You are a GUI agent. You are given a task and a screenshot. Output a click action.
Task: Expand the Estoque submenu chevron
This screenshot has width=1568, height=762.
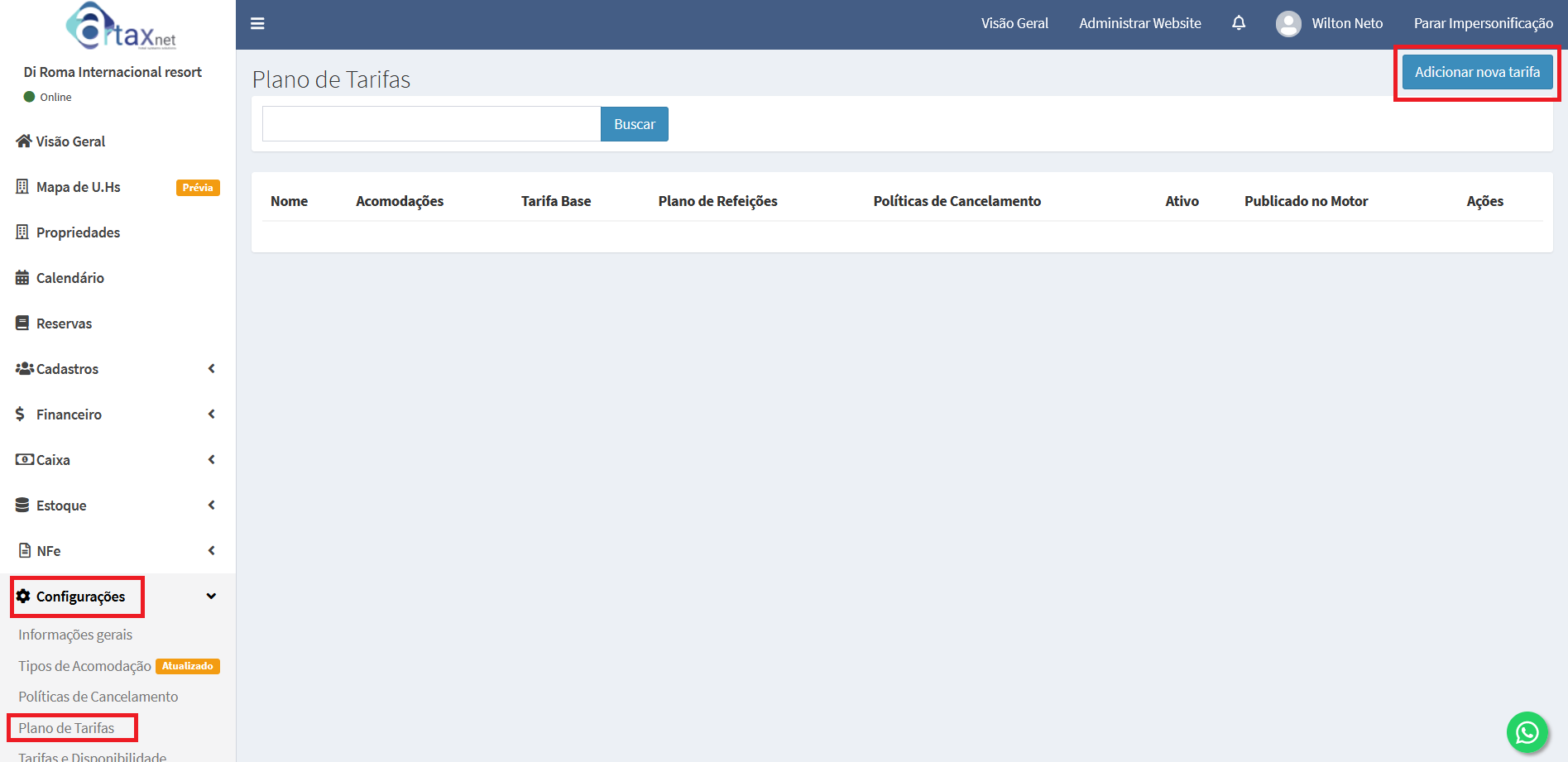[x=212, y=505]
